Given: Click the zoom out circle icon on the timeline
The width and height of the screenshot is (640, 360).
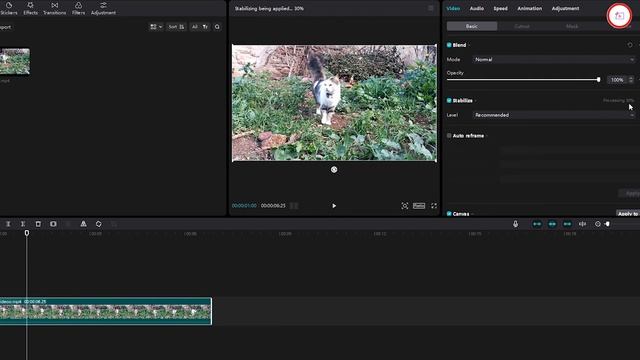Looking at the screenshot, I should tap(598, 224).
